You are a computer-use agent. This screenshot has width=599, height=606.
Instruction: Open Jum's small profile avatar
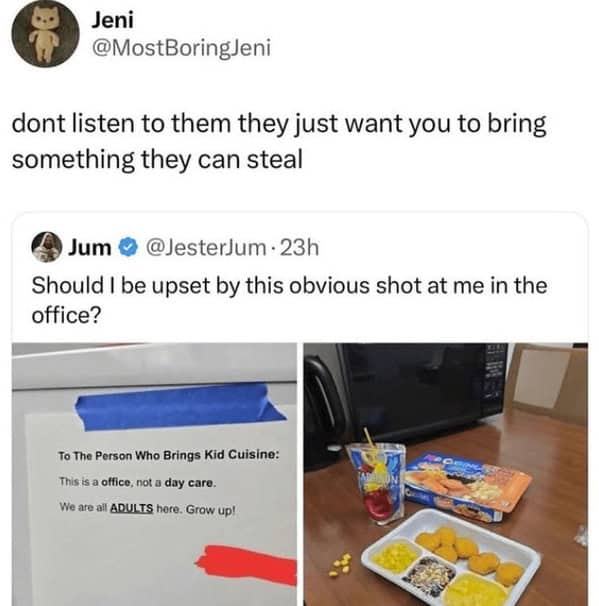(x=46, y=247)
